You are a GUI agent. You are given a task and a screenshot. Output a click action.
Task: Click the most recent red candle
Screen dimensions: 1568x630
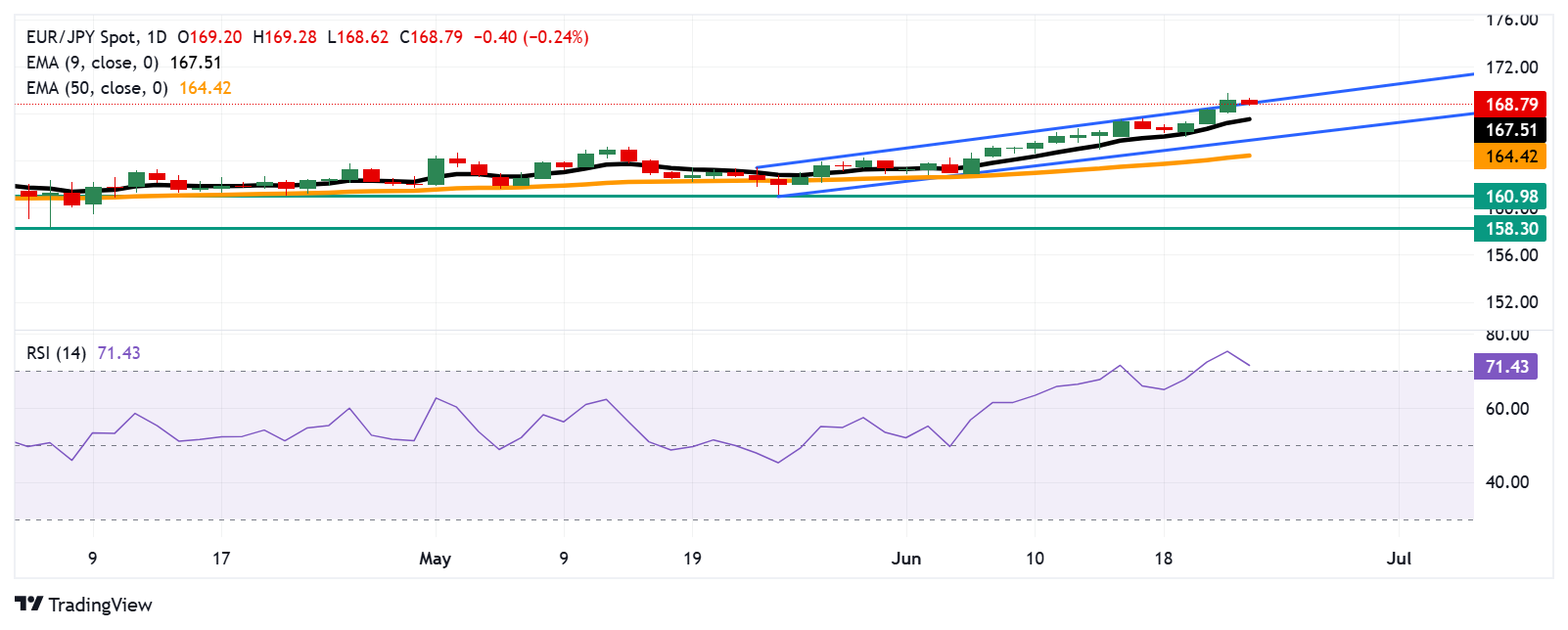point(1249,101)
